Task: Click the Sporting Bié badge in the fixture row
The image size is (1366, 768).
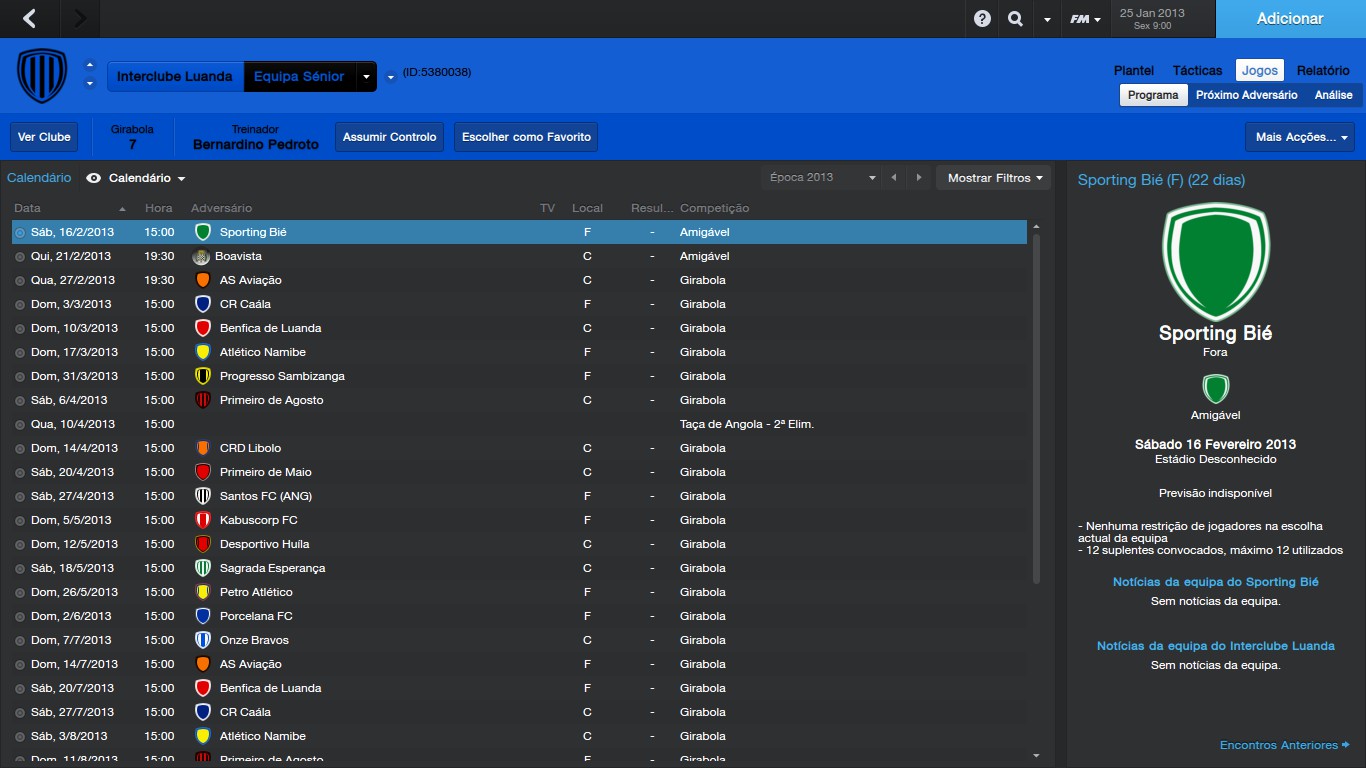Action: point(203,232)
